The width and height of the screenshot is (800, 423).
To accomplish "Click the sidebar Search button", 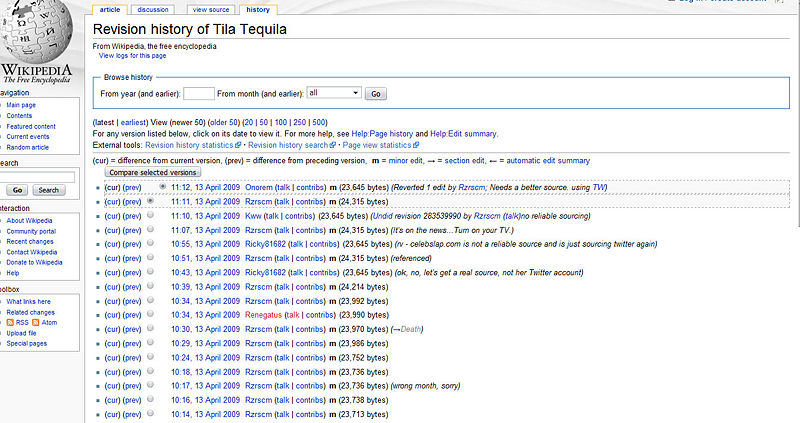I will pos(48,190).
